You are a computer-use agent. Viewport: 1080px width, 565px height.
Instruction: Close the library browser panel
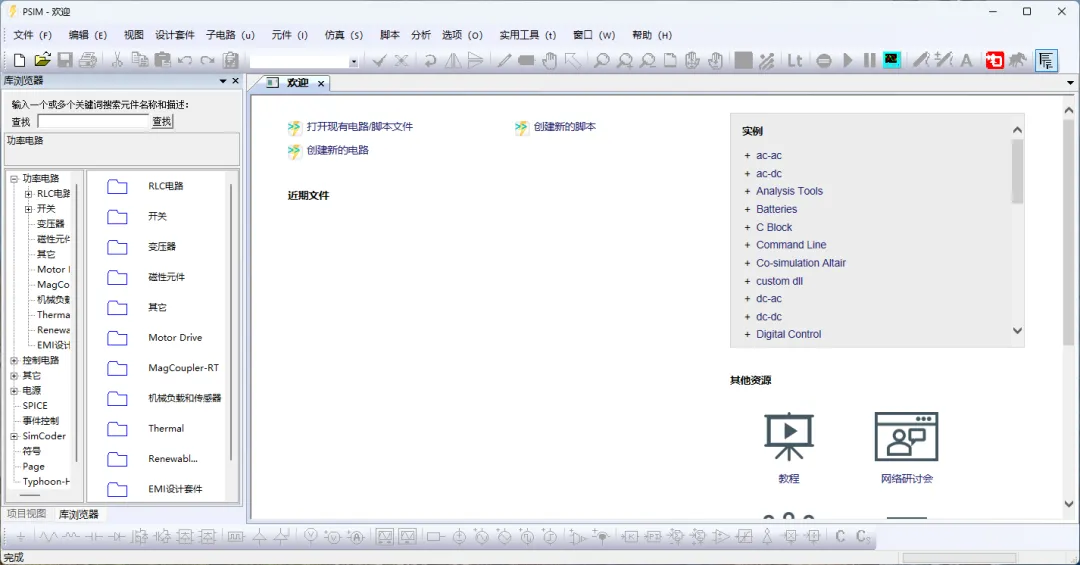pyautogui.click(x=236, y=81)
